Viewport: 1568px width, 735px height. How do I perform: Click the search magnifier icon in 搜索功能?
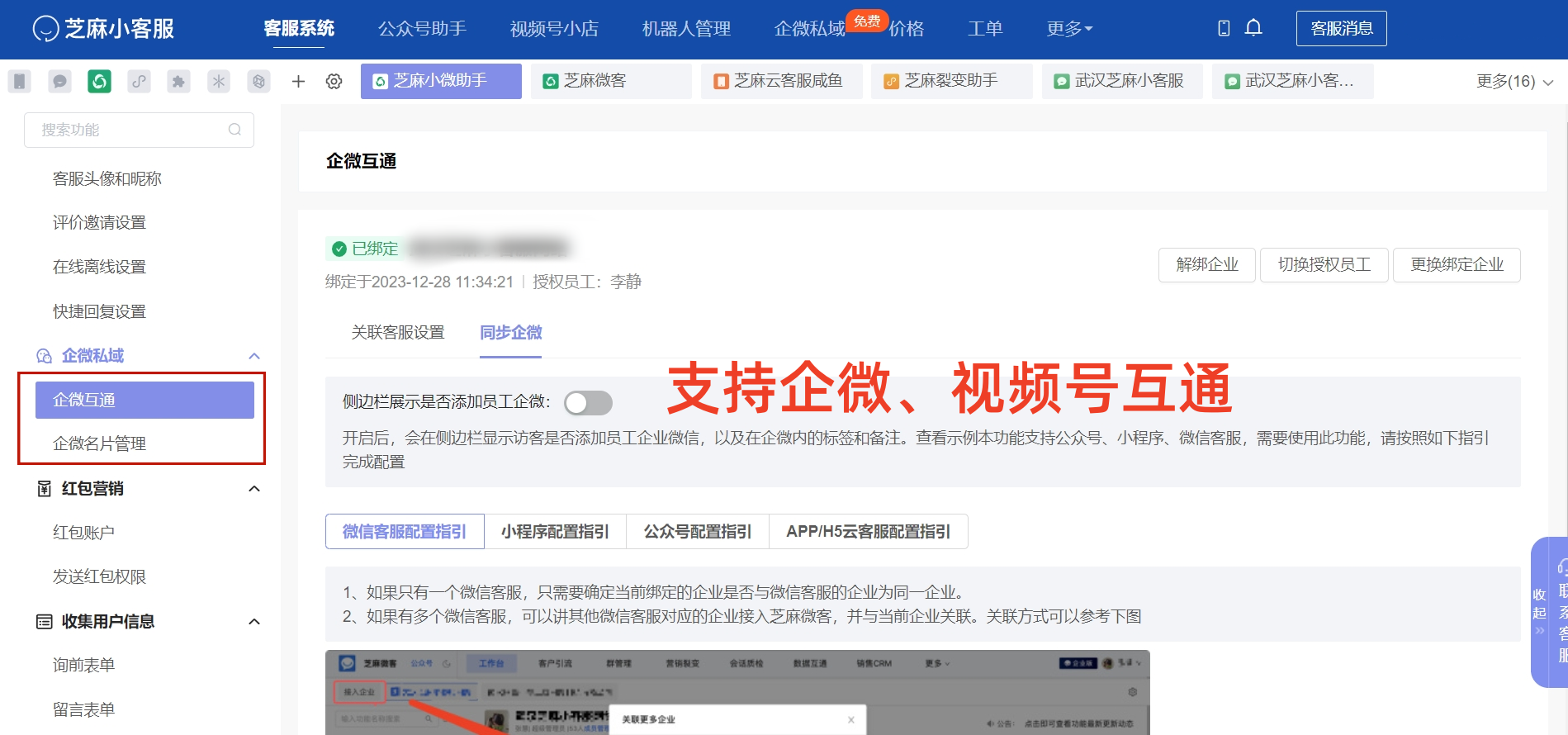(x=234, y=130)
